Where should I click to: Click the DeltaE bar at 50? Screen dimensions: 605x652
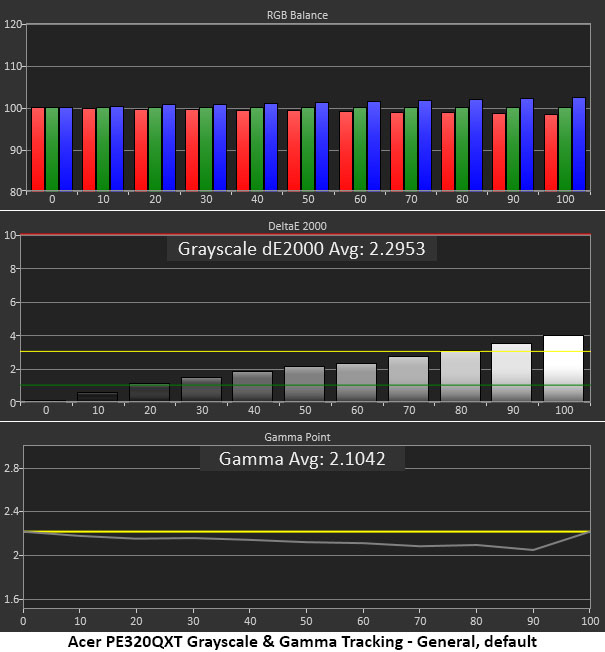(304, 384)
